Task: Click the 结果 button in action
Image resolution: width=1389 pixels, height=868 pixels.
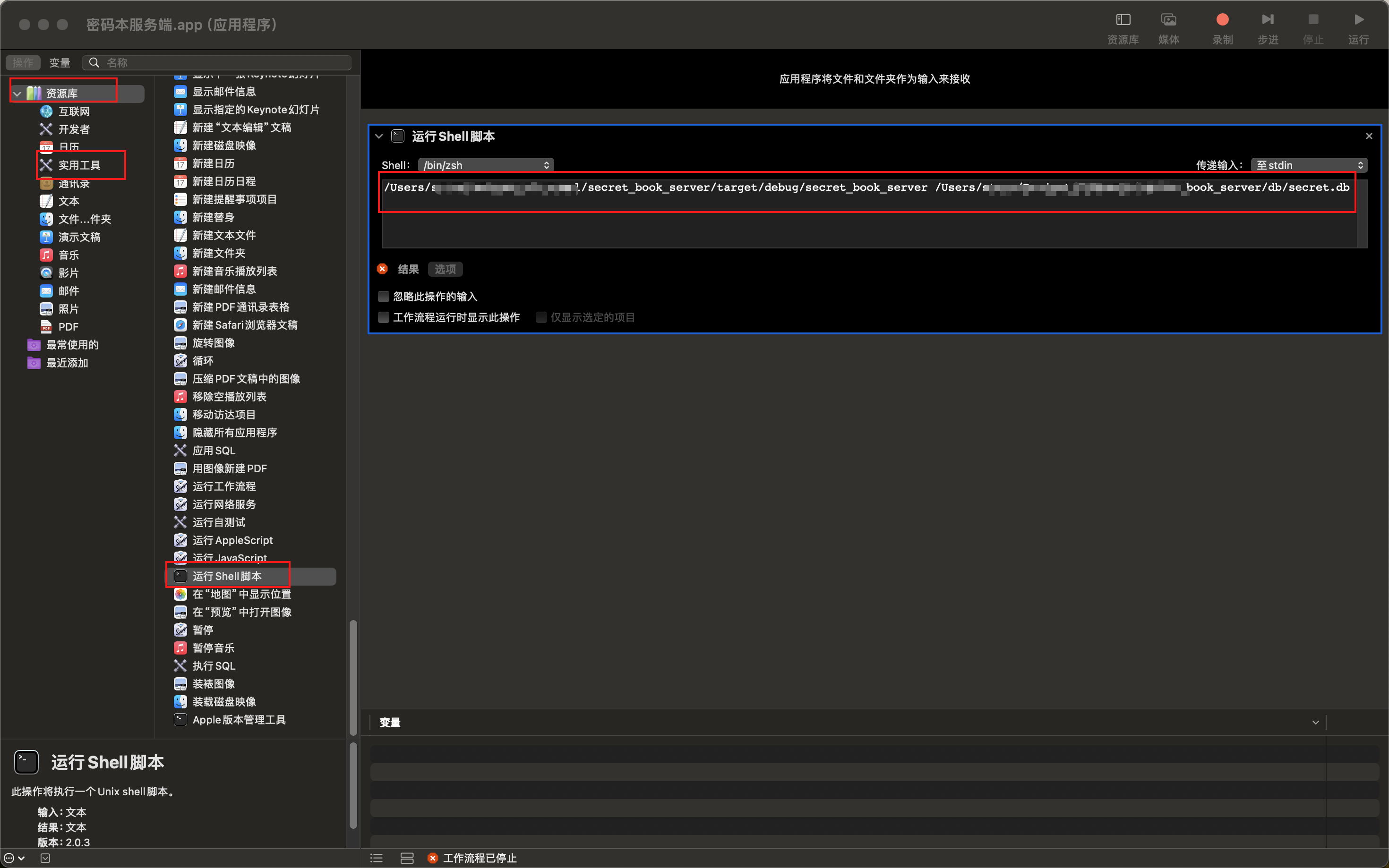Action: point(408,269)
